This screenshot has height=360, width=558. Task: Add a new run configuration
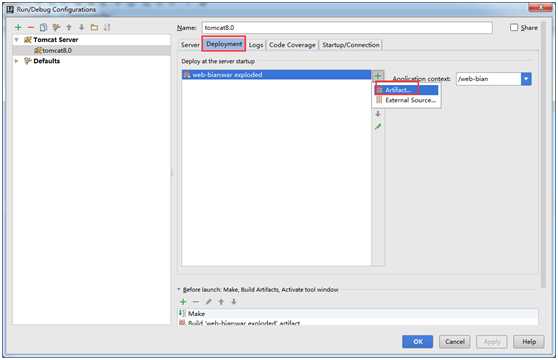tap(18, 27)
